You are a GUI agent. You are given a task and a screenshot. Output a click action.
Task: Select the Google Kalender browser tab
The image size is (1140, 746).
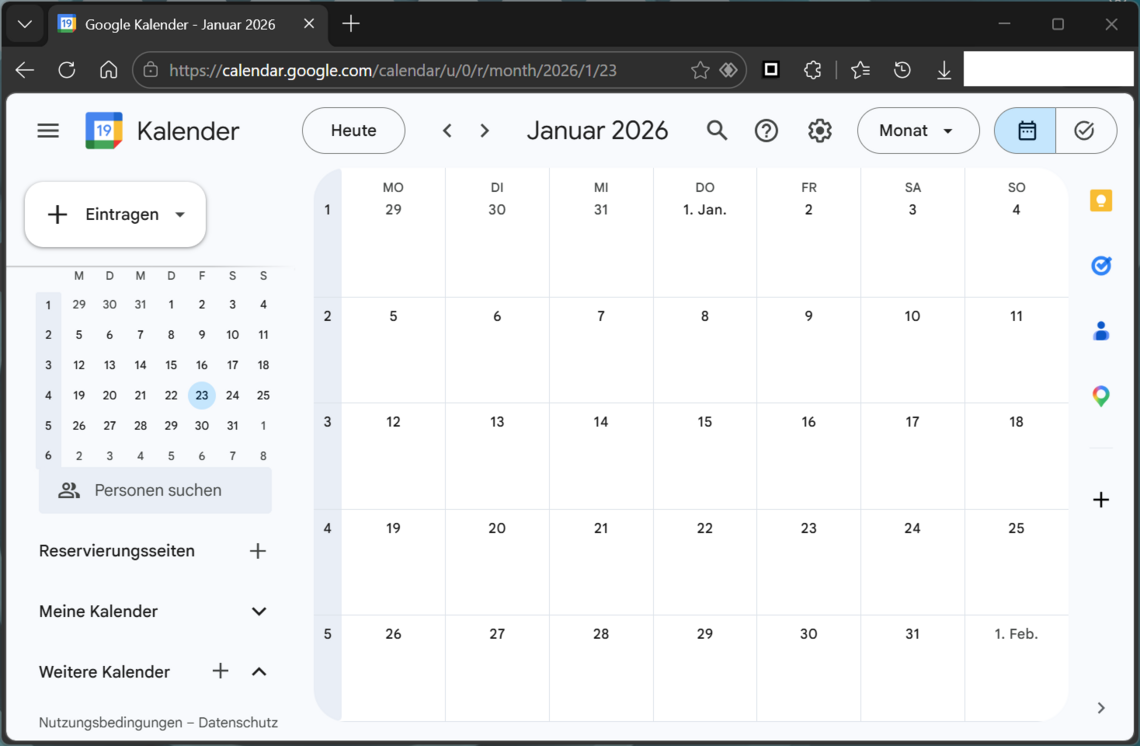180,24
